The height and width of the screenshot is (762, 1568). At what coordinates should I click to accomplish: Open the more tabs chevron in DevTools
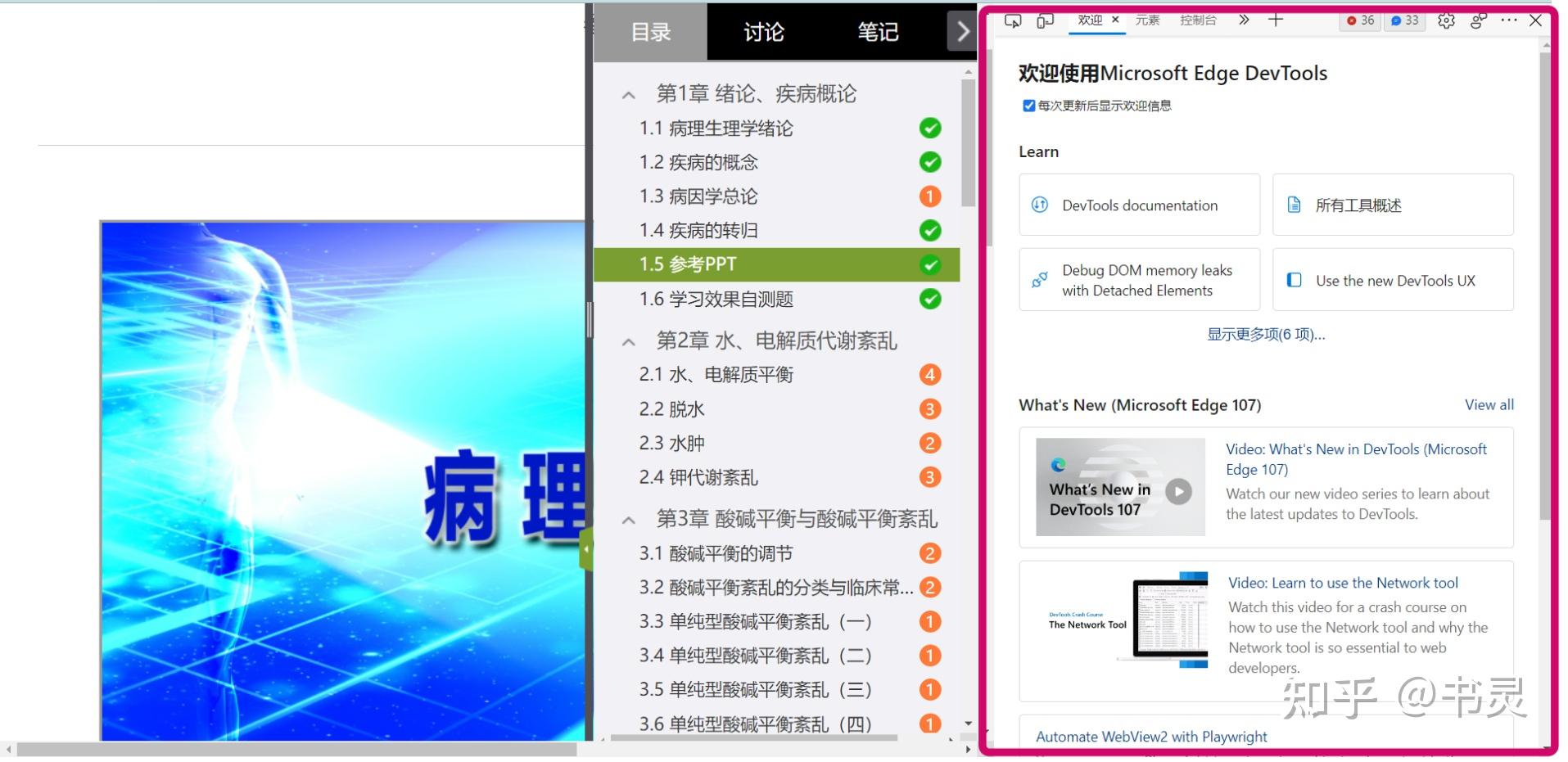(1243, 20)
